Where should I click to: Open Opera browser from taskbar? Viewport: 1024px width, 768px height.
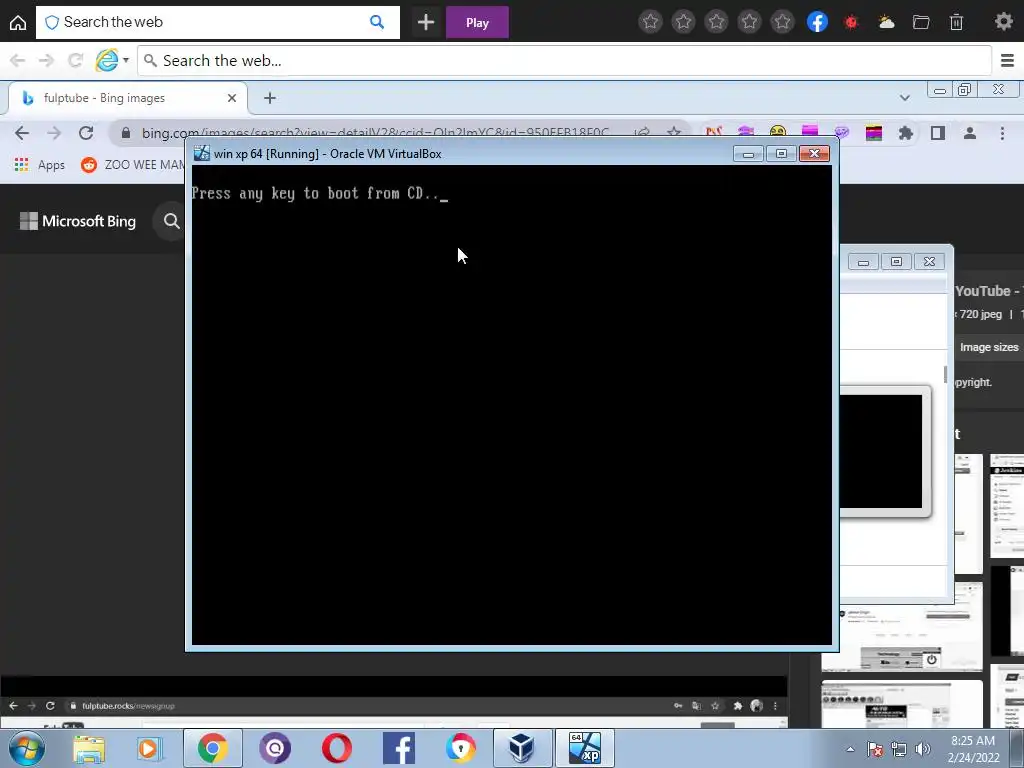(336, 748)
